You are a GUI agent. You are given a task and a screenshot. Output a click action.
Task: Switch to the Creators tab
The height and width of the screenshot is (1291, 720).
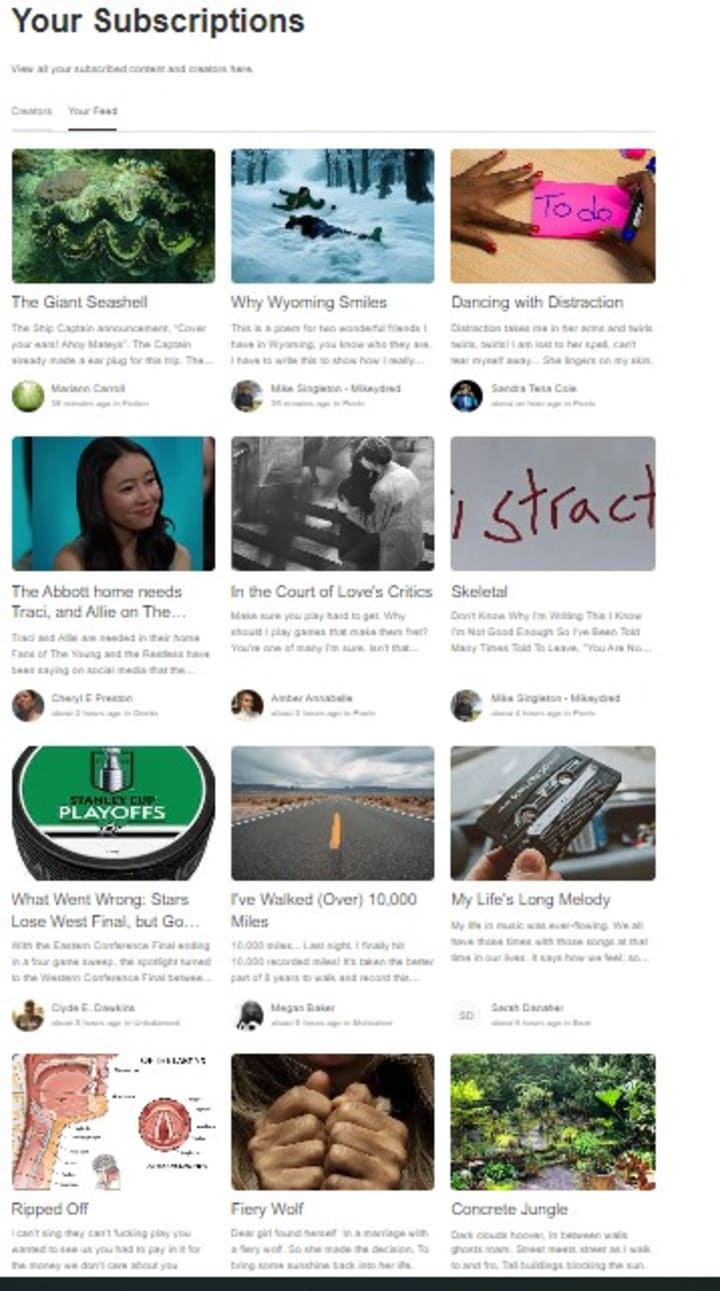31,111
